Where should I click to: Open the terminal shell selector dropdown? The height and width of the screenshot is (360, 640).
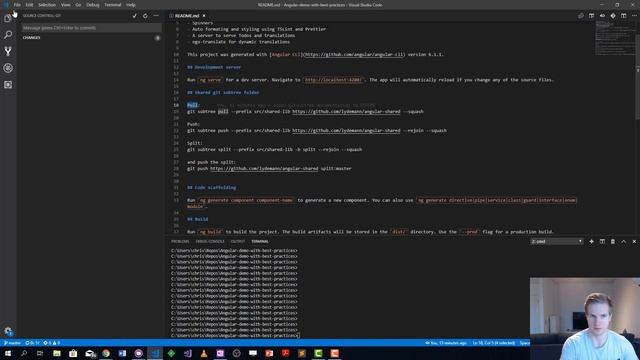(557, 242)
